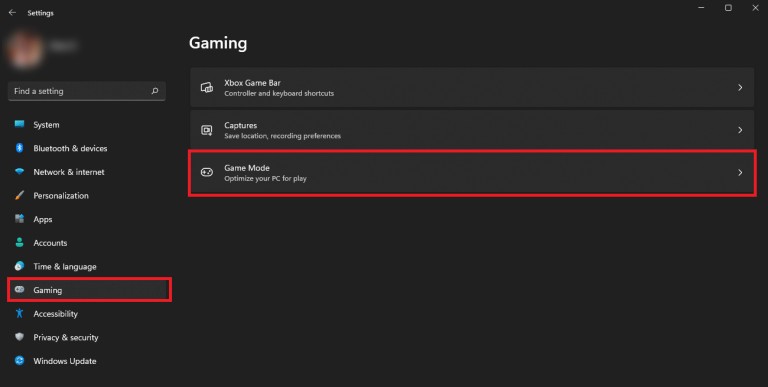Click 'Save location, recording preferences' text
The width and height of the screenshot is (768, 387).
point(283,136)
